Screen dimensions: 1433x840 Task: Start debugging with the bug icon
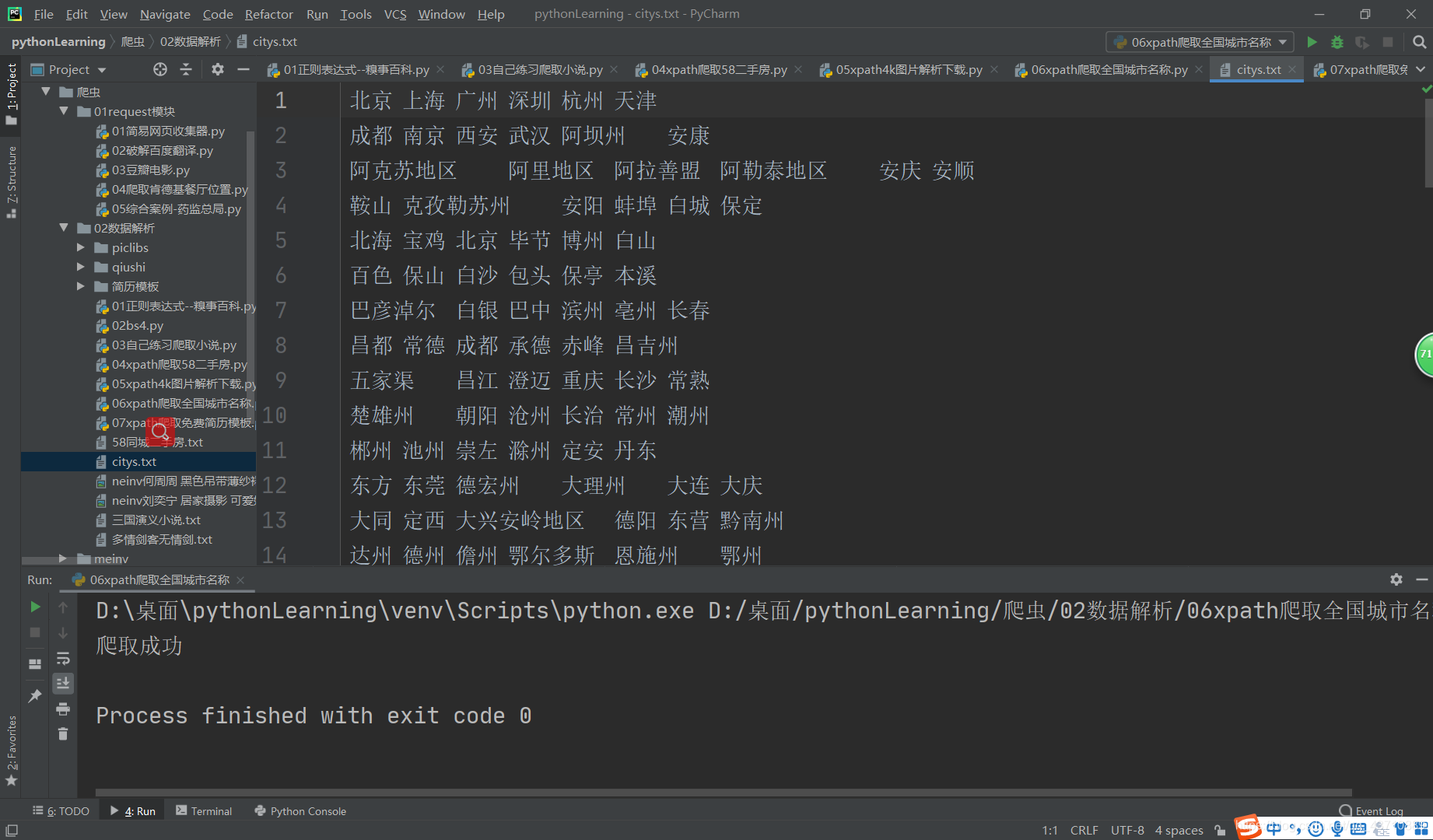1337,42
